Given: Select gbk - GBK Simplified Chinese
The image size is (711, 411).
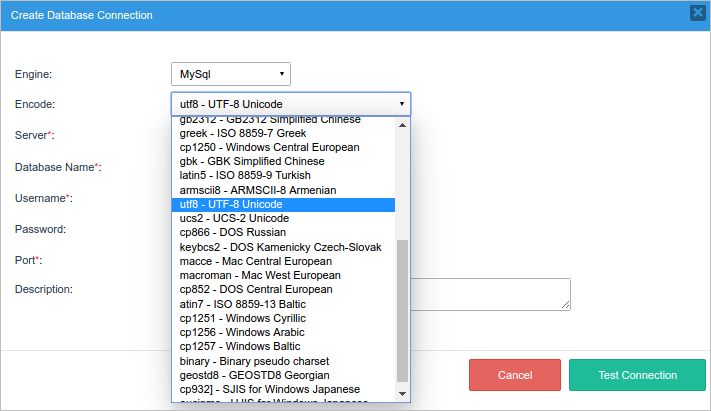Looking at the screenshot, I should 251,161.
